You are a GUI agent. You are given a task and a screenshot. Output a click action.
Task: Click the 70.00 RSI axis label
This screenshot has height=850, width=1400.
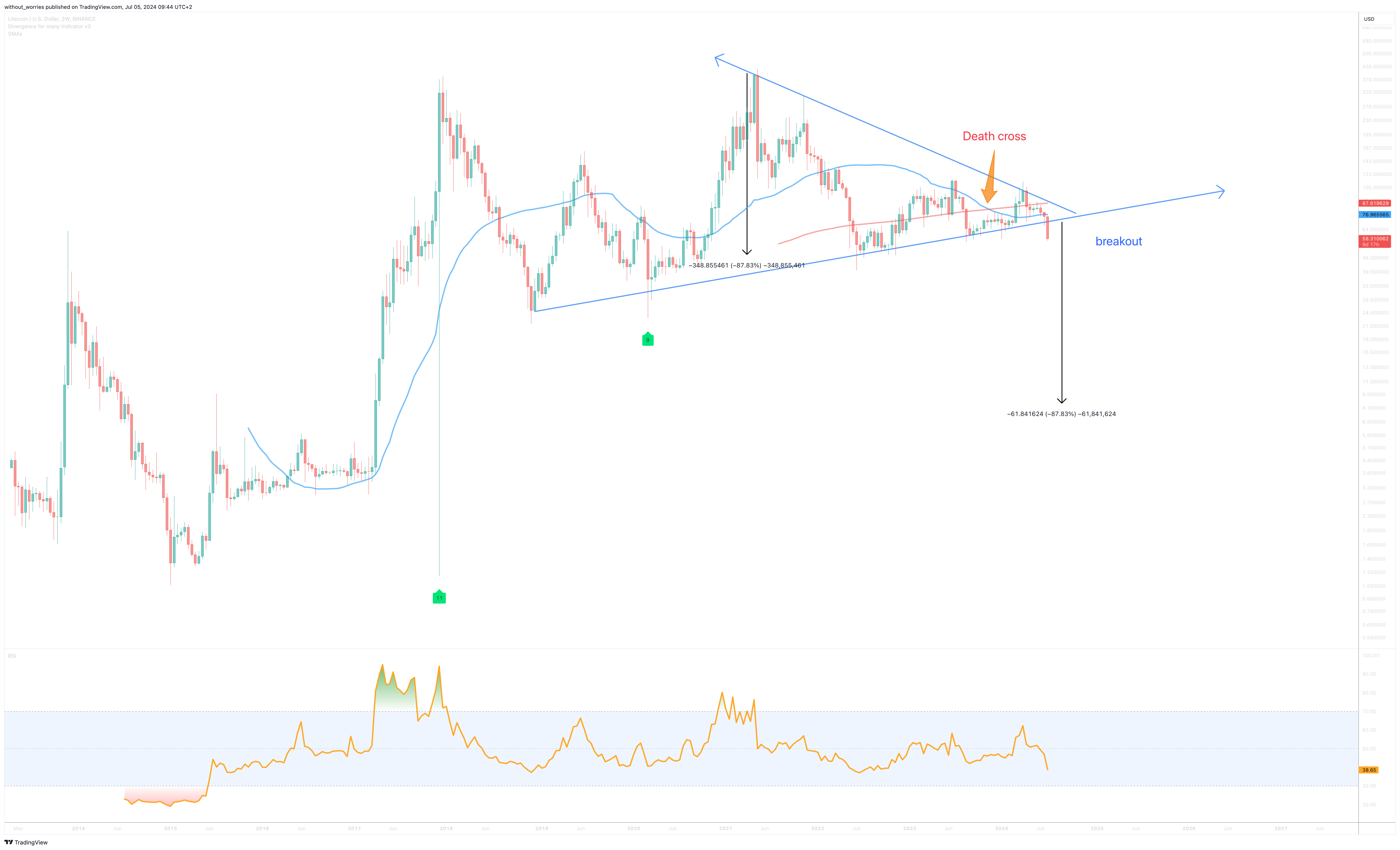coord(1369,711)
